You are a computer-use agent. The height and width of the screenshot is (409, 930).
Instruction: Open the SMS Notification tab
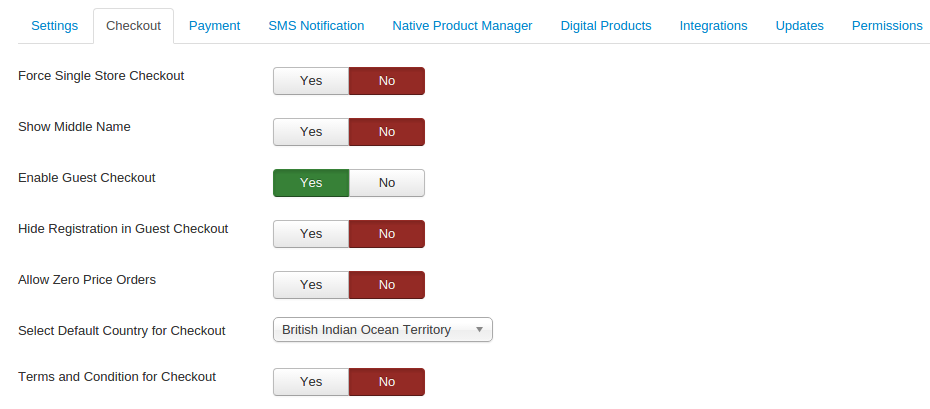(316, 26)
